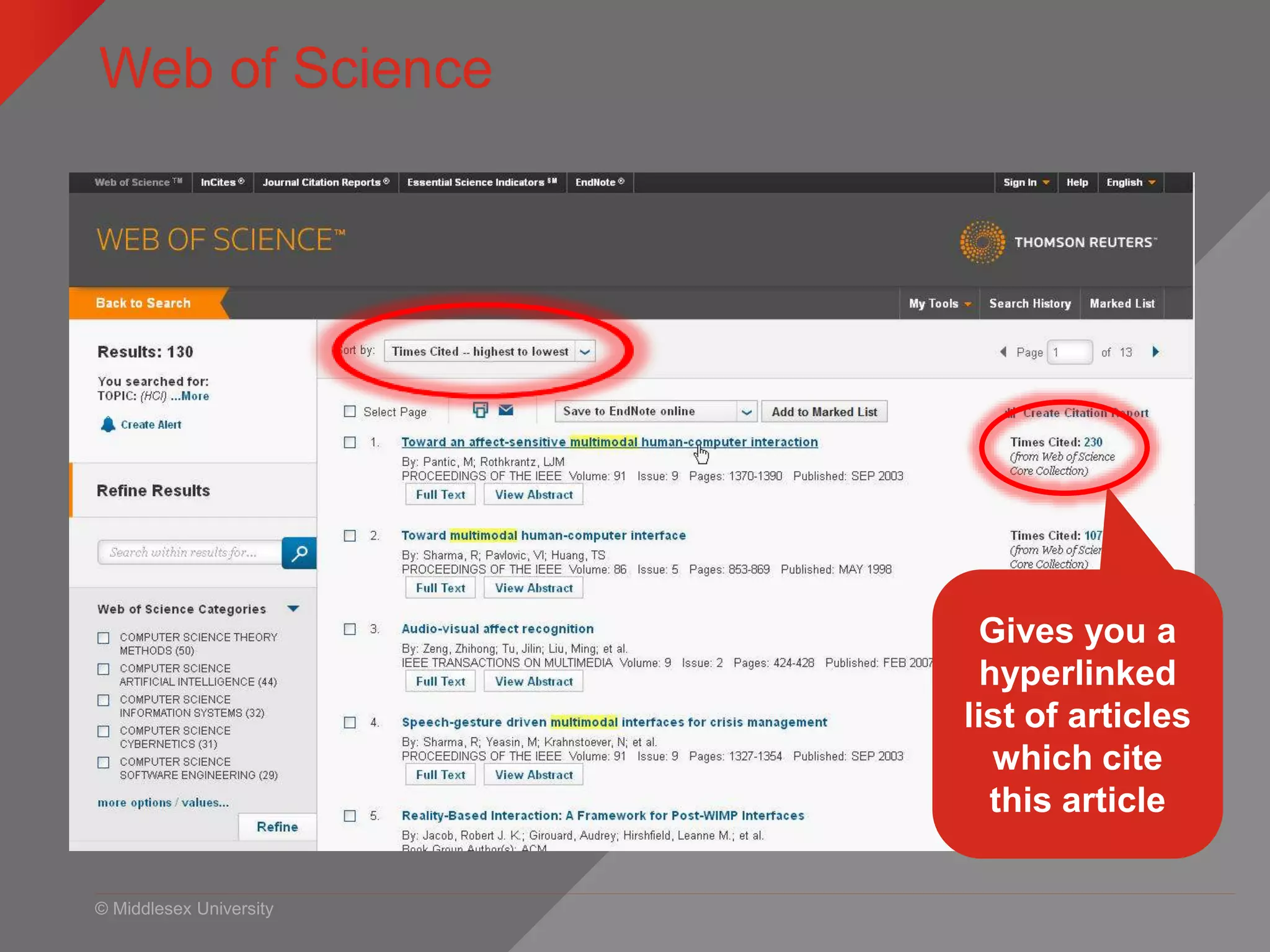Toggle the Select Page checkbox
This screenshot has width=1270, height=952.
[350, 412]
